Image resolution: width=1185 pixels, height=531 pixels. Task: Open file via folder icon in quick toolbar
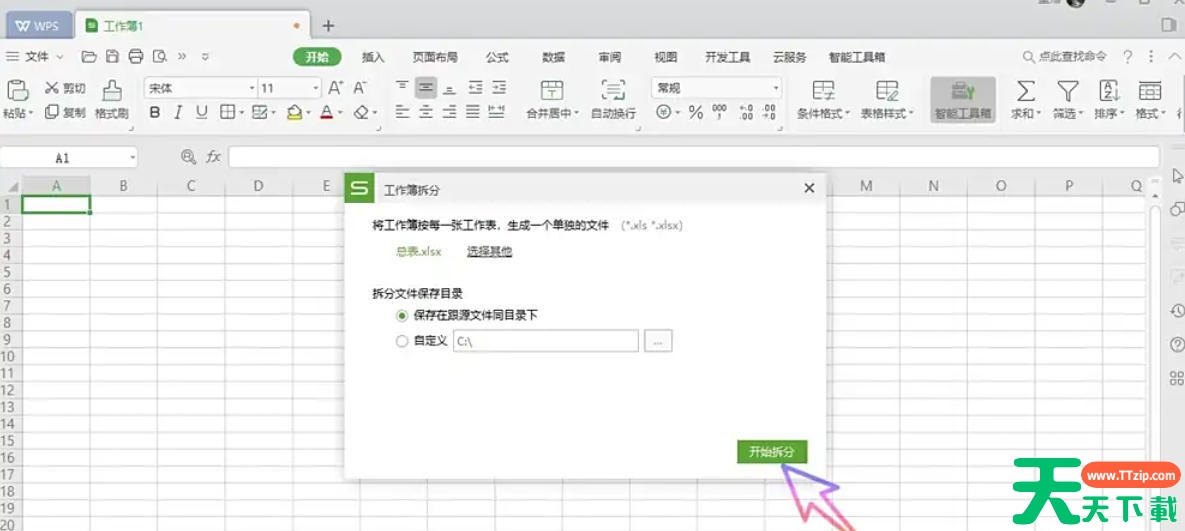pyautogui.click(x=89, y=57)
